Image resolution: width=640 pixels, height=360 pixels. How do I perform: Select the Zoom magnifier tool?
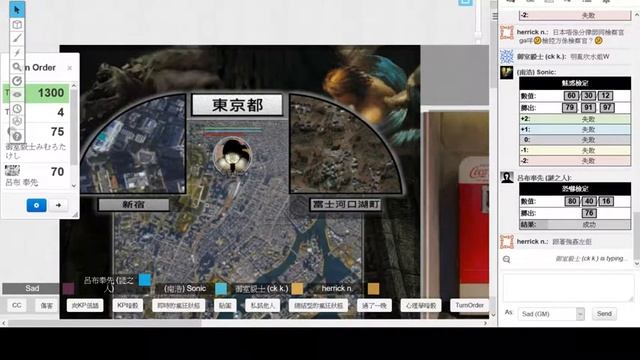17,67
